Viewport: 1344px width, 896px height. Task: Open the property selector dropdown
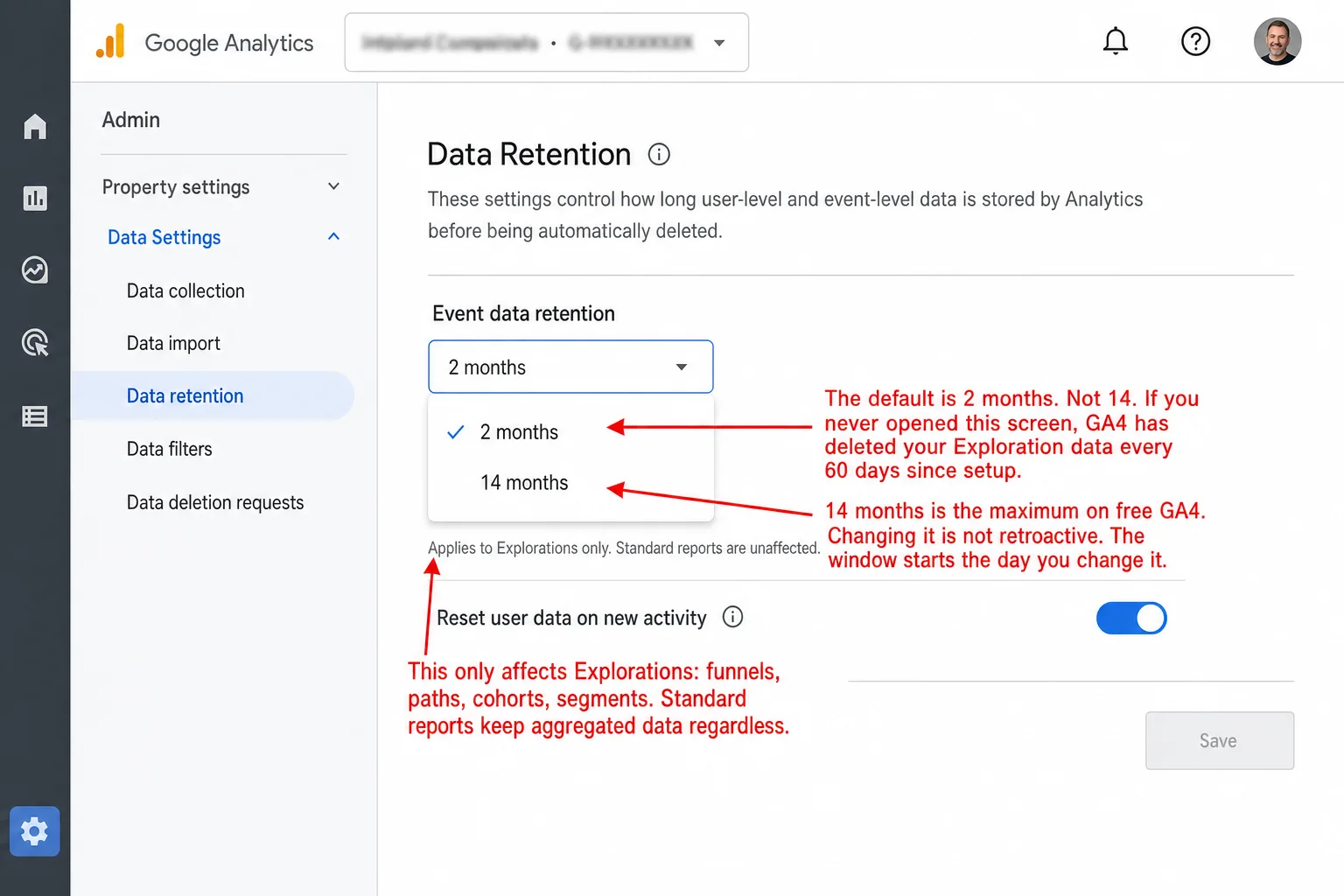[547, 42]
